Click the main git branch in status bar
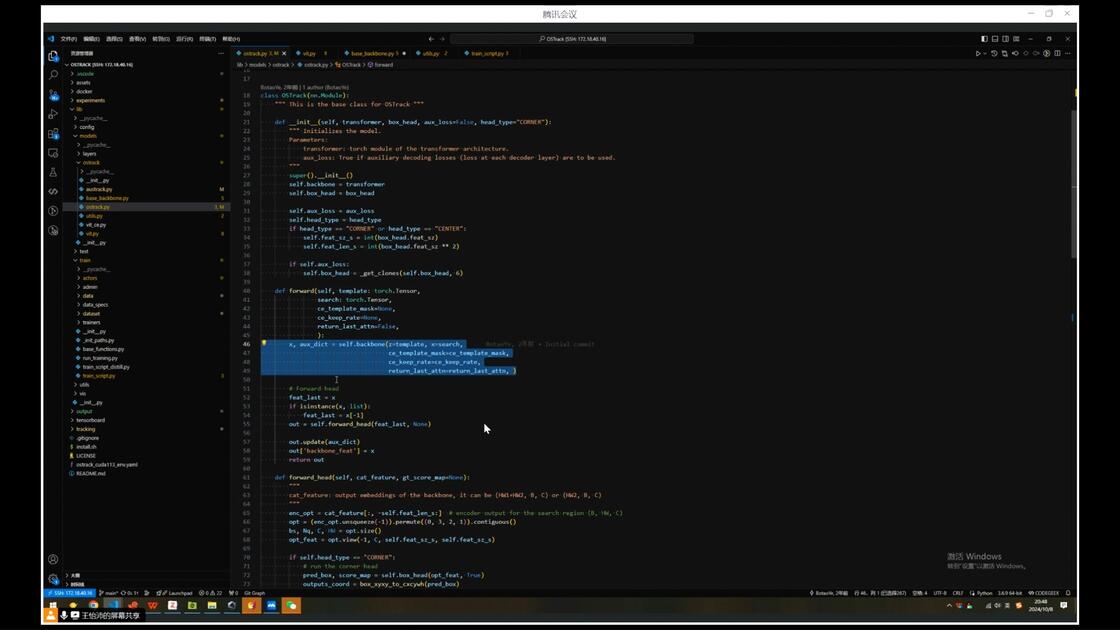Image resolution: width=1120 pixels, height=630 pixels. tap(108, 593)
